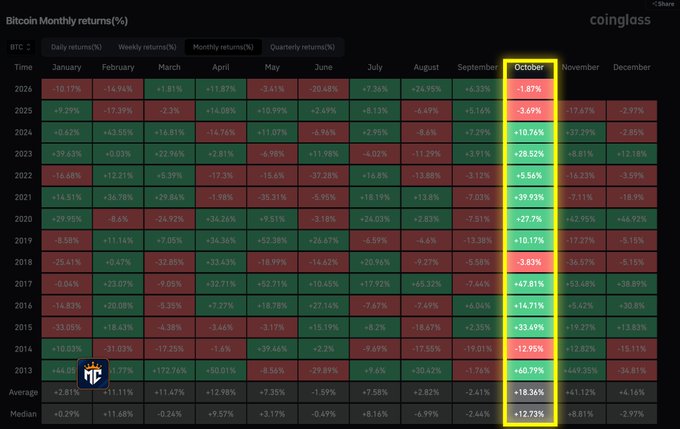Click the October column header
This screenshot has height=429, width=680.
(529, 67)
